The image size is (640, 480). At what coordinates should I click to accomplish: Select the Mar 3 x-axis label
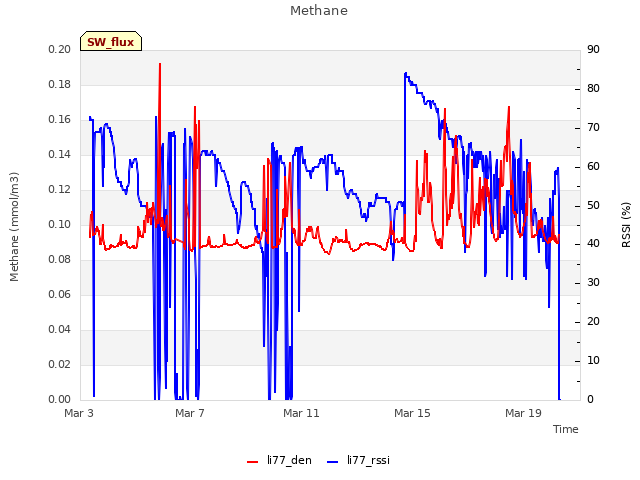79,413
